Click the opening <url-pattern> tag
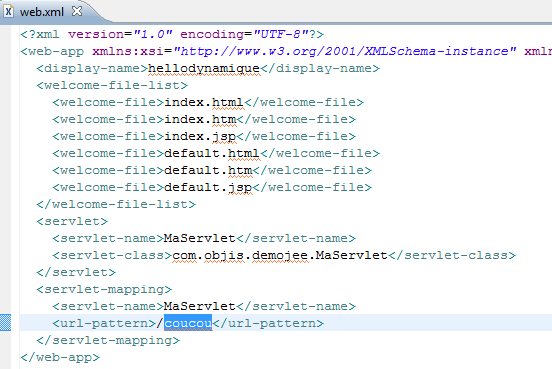Screen dimensions: 552x369 click(104, 323)
